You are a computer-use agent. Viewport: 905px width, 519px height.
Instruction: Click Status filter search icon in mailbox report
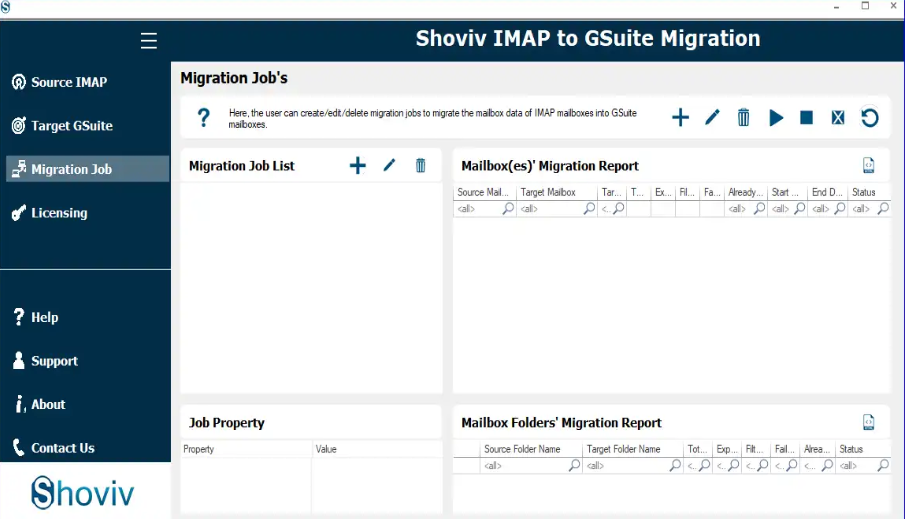(883, 208)
